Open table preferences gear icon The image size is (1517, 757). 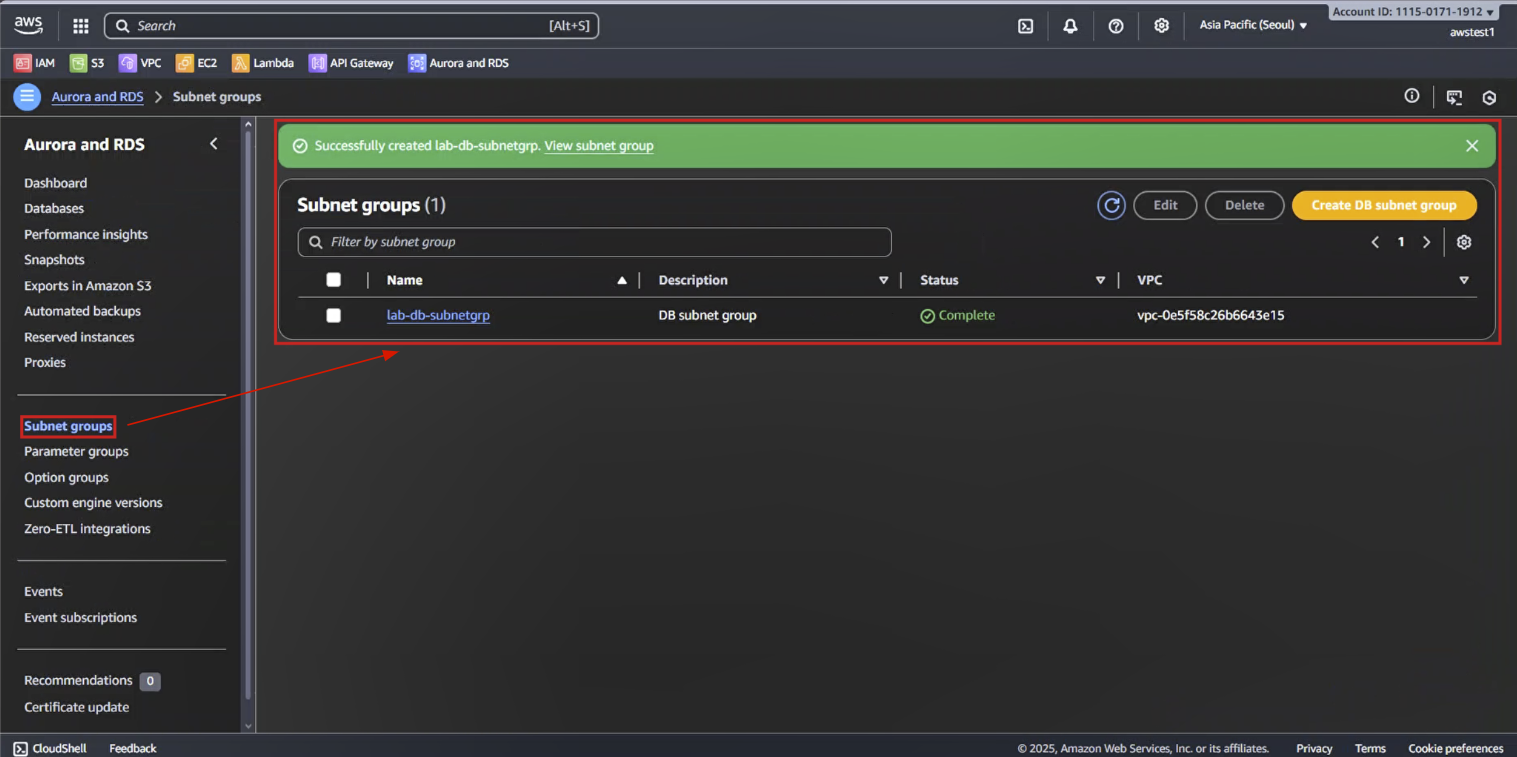pos(1464,242)
